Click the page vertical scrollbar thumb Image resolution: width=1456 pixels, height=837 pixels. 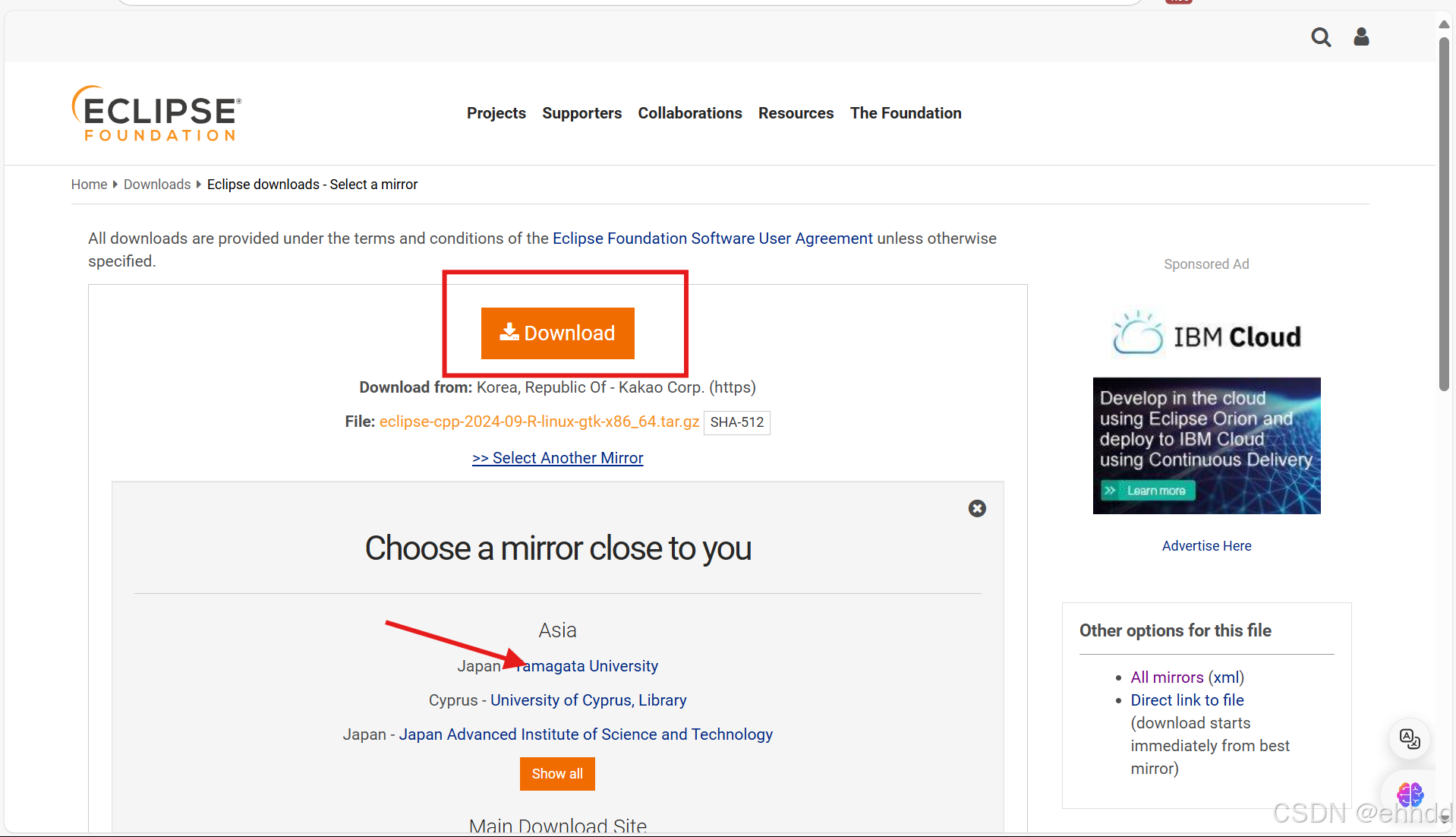(x=1444, y=213)
